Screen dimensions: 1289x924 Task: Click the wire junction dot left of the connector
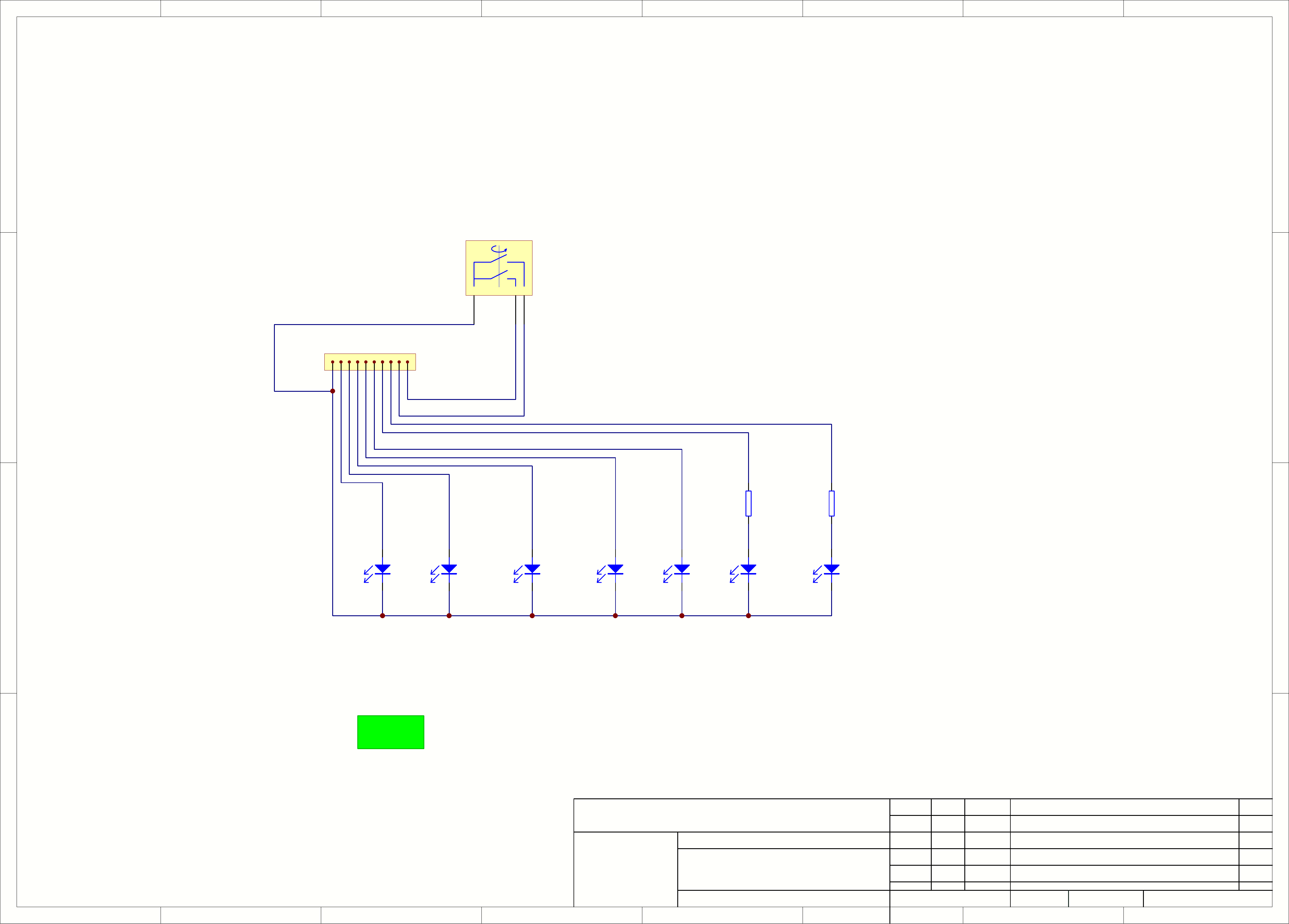tap(333, 391)
